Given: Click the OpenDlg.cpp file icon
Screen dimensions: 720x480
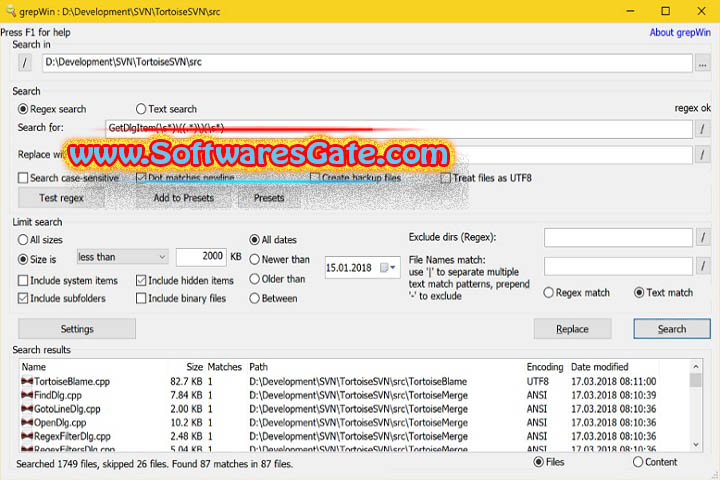Looking at the screenshot, I should (x=27, y=423).
